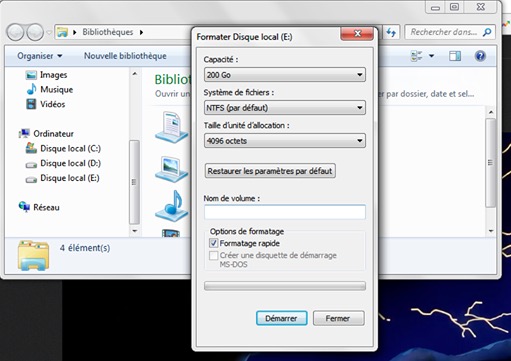
Task: Close the Formater Disque local dialog
Action: 357,33
